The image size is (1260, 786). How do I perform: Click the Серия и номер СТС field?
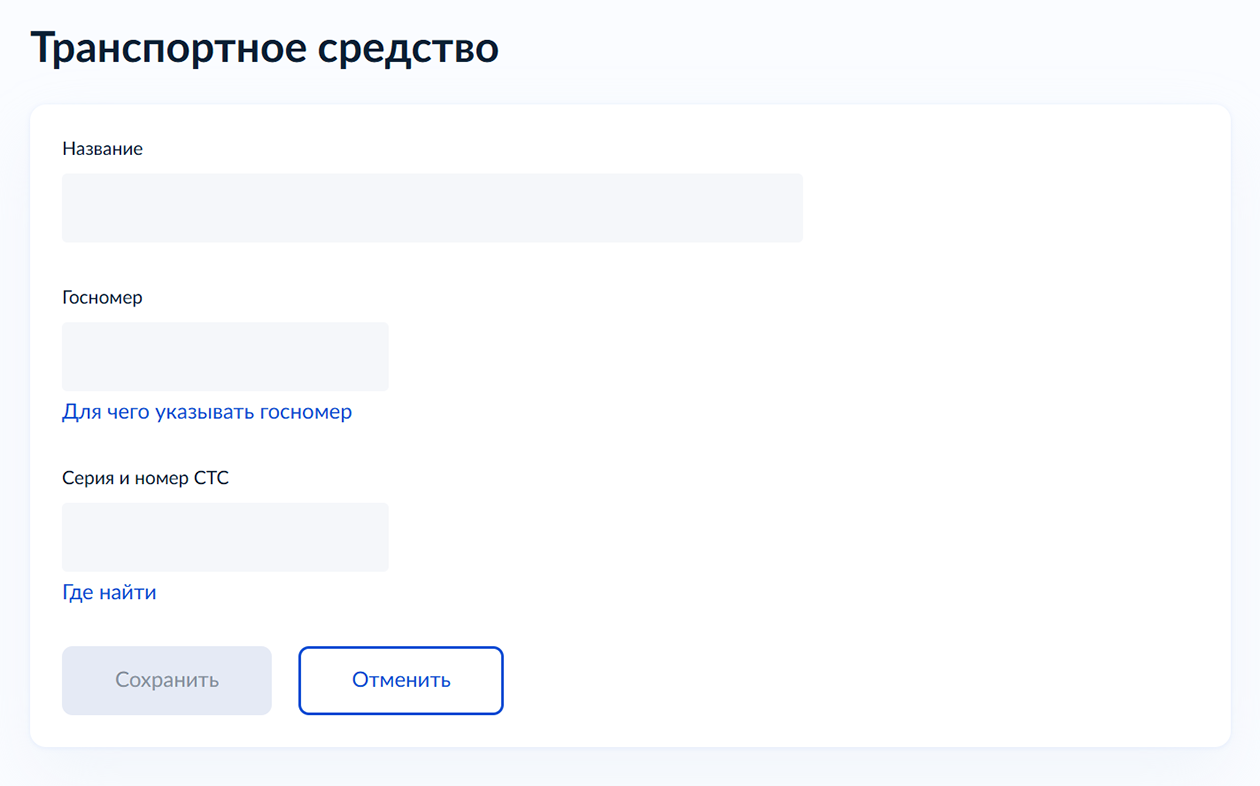(x=225, y=537)
